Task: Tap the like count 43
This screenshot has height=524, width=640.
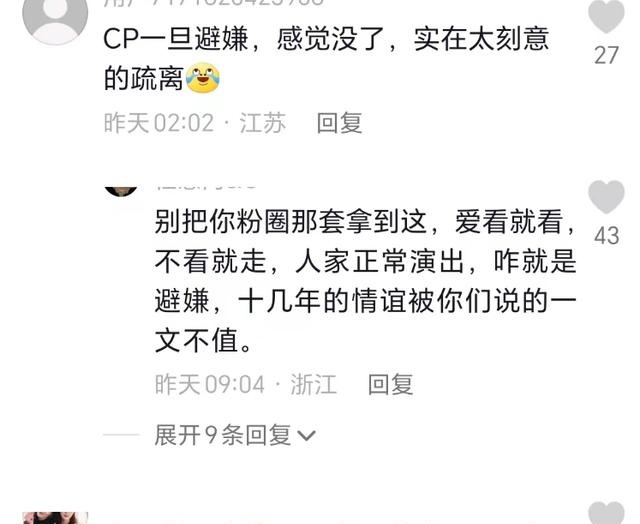Action: tap(607, 236)
